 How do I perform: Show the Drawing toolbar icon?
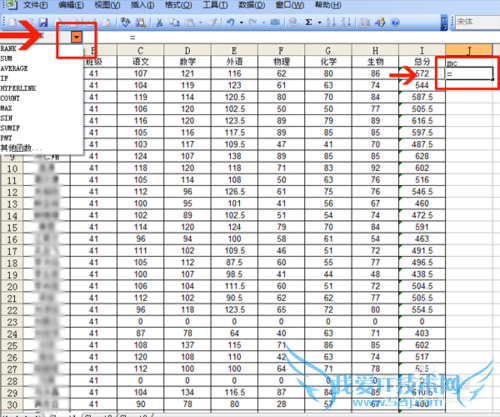coord(380,22)
